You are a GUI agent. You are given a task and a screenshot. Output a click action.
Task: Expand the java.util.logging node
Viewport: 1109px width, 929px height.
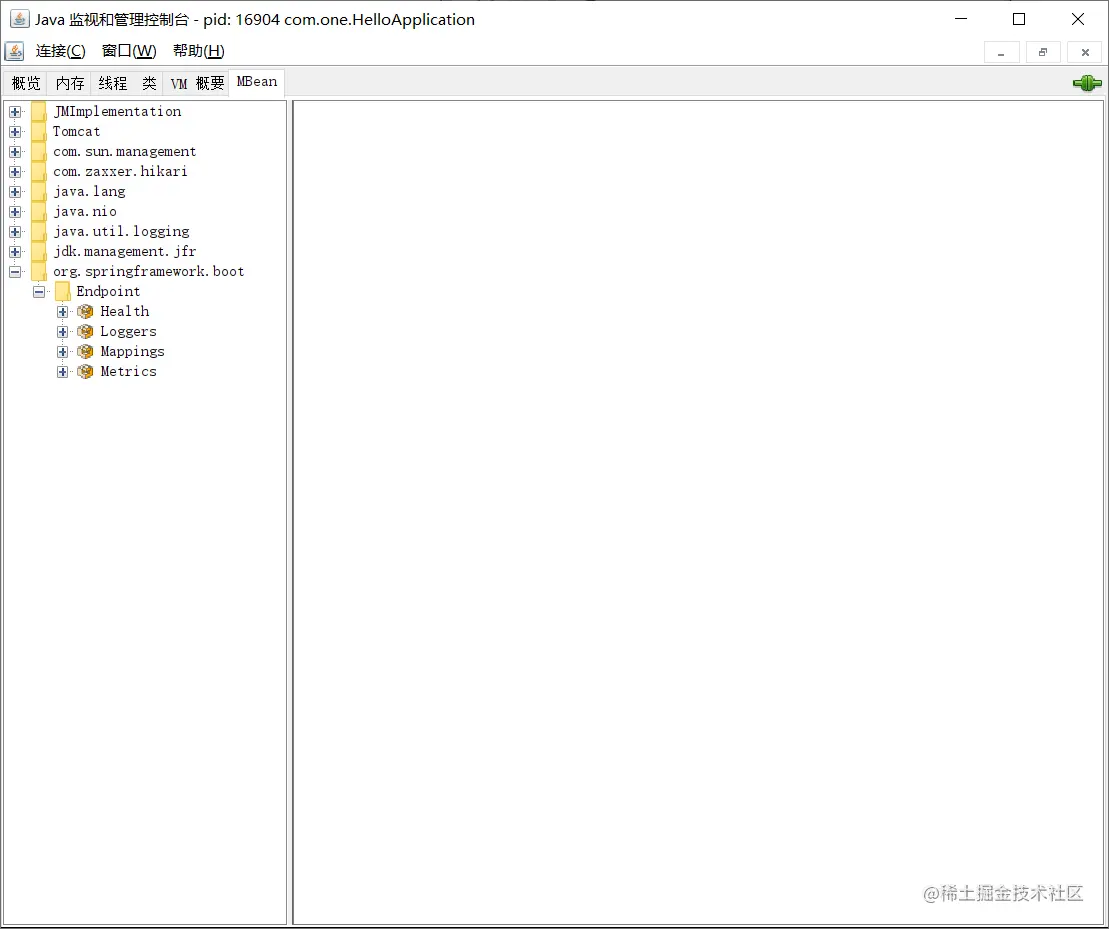coord(15,232)
